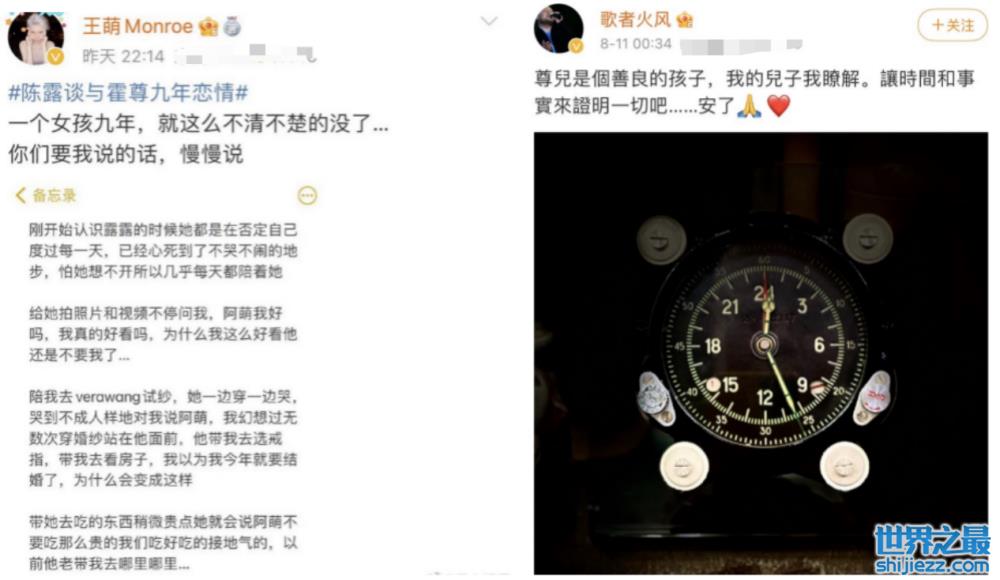
Task: Open the three-dot more options in memo
Action: pyautogui.click(x=307, y=195)
